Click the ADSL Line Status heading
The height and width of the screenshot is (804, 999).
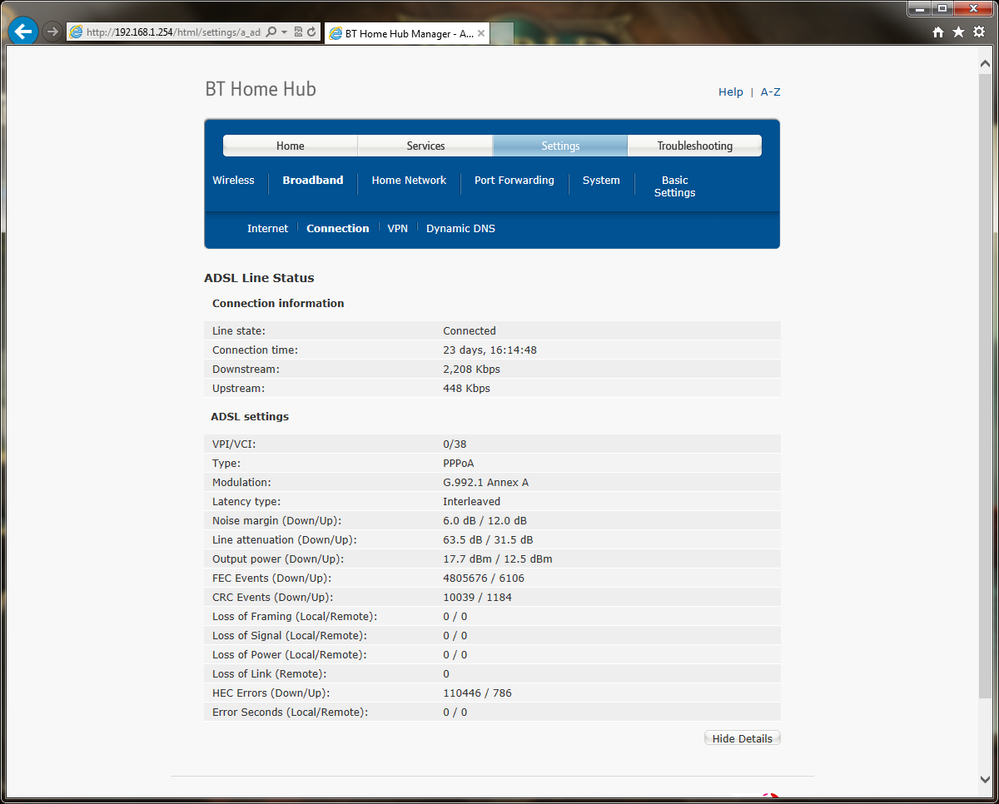(x=259, y=278)
